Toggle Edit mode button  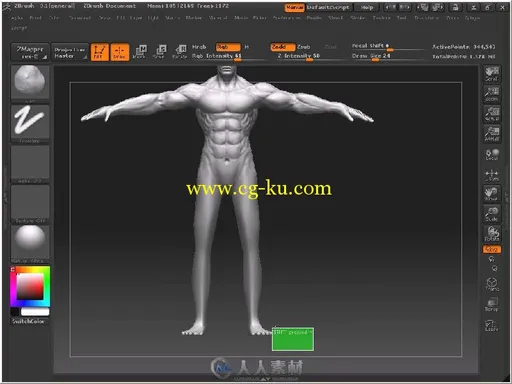pos(100,52)
